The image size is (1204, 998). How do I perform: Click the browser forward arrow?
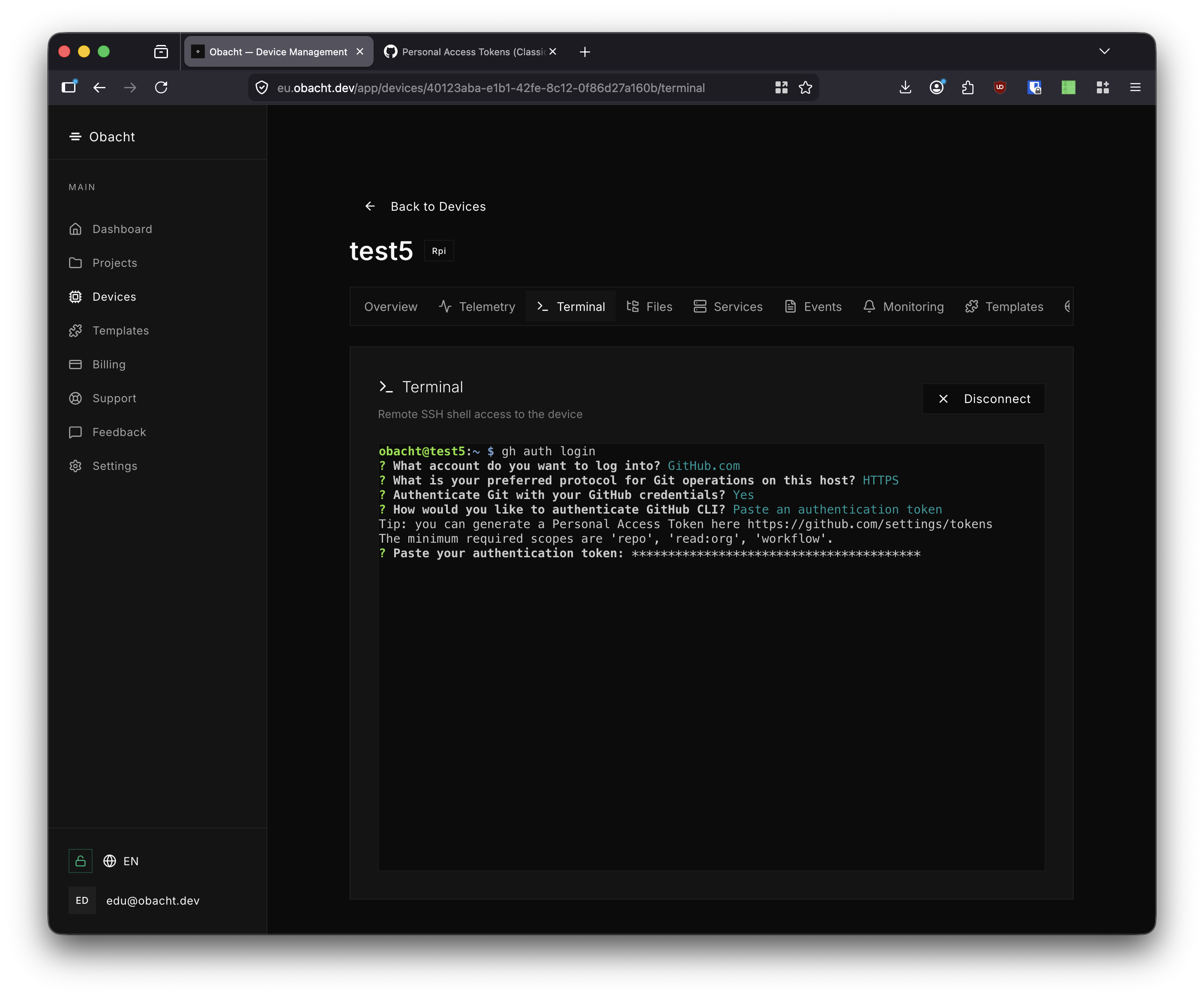click(130, 87)
